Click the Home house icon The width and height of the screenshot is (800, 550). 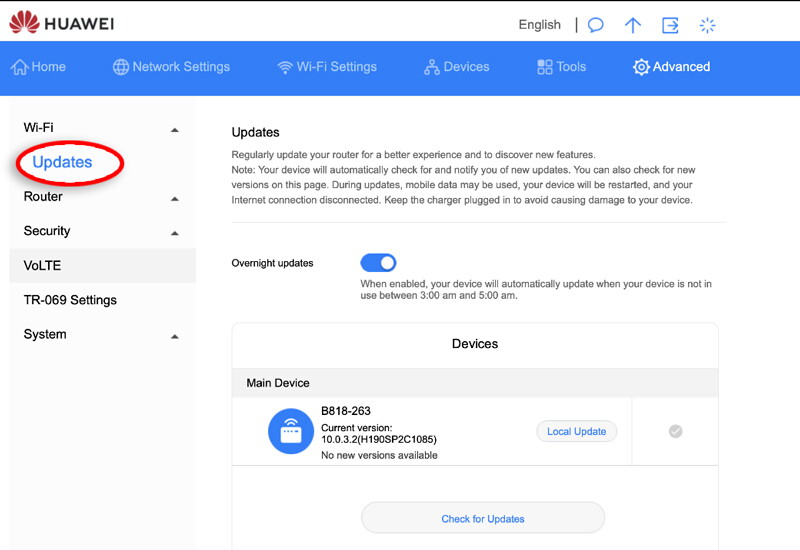tap(20, 67)
